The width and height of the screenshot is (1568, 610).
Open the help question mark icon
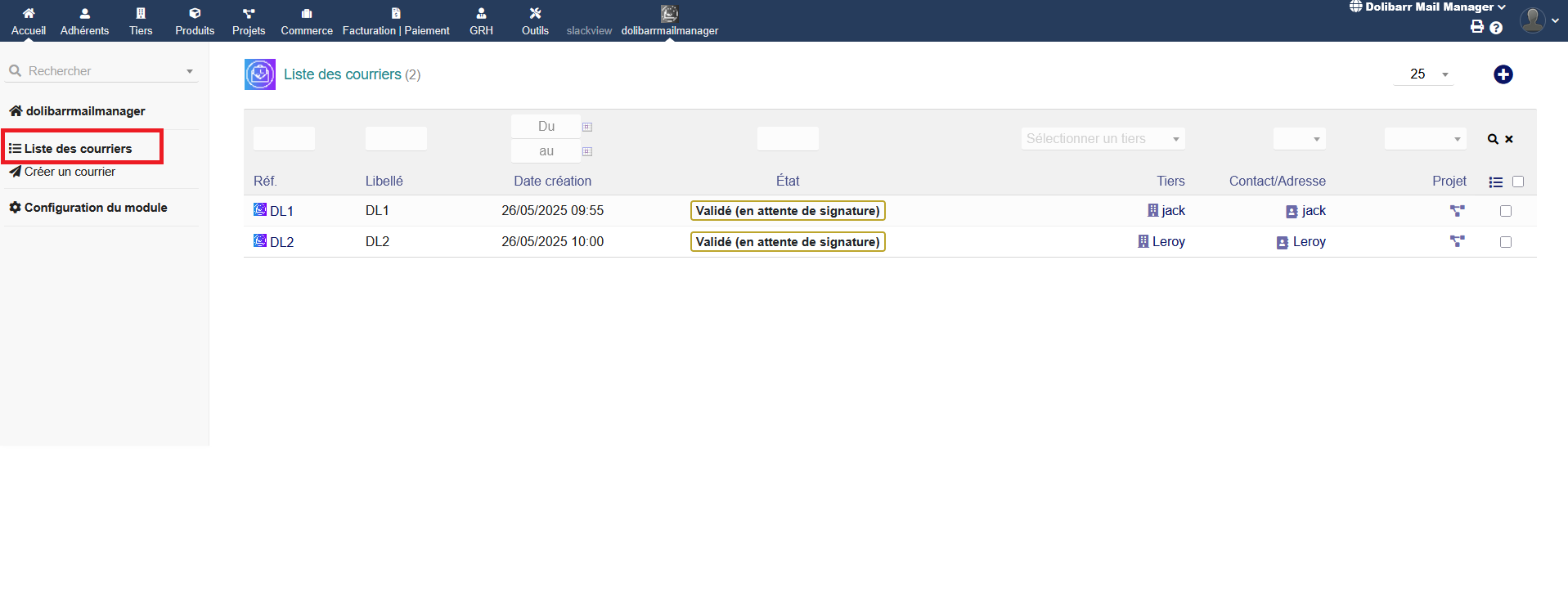[1496, 28]
